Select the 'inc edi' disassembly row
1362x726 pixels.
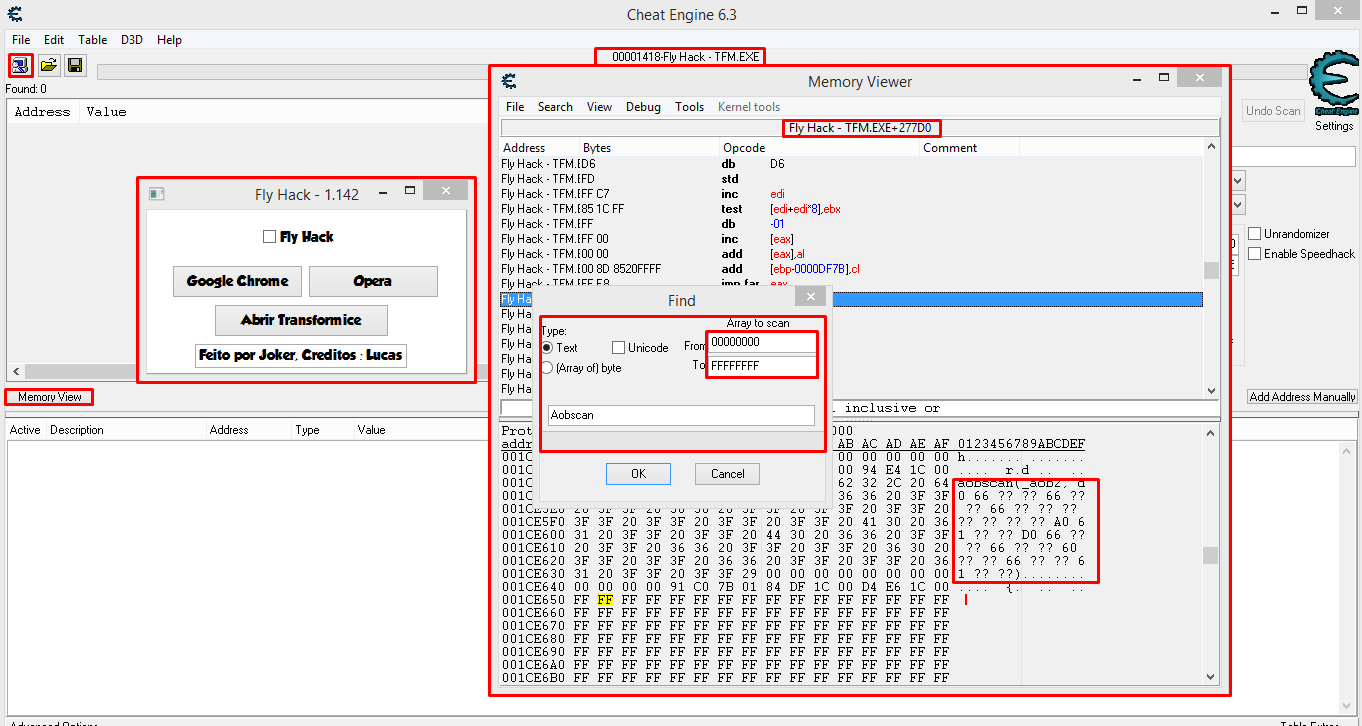point(851,194)
